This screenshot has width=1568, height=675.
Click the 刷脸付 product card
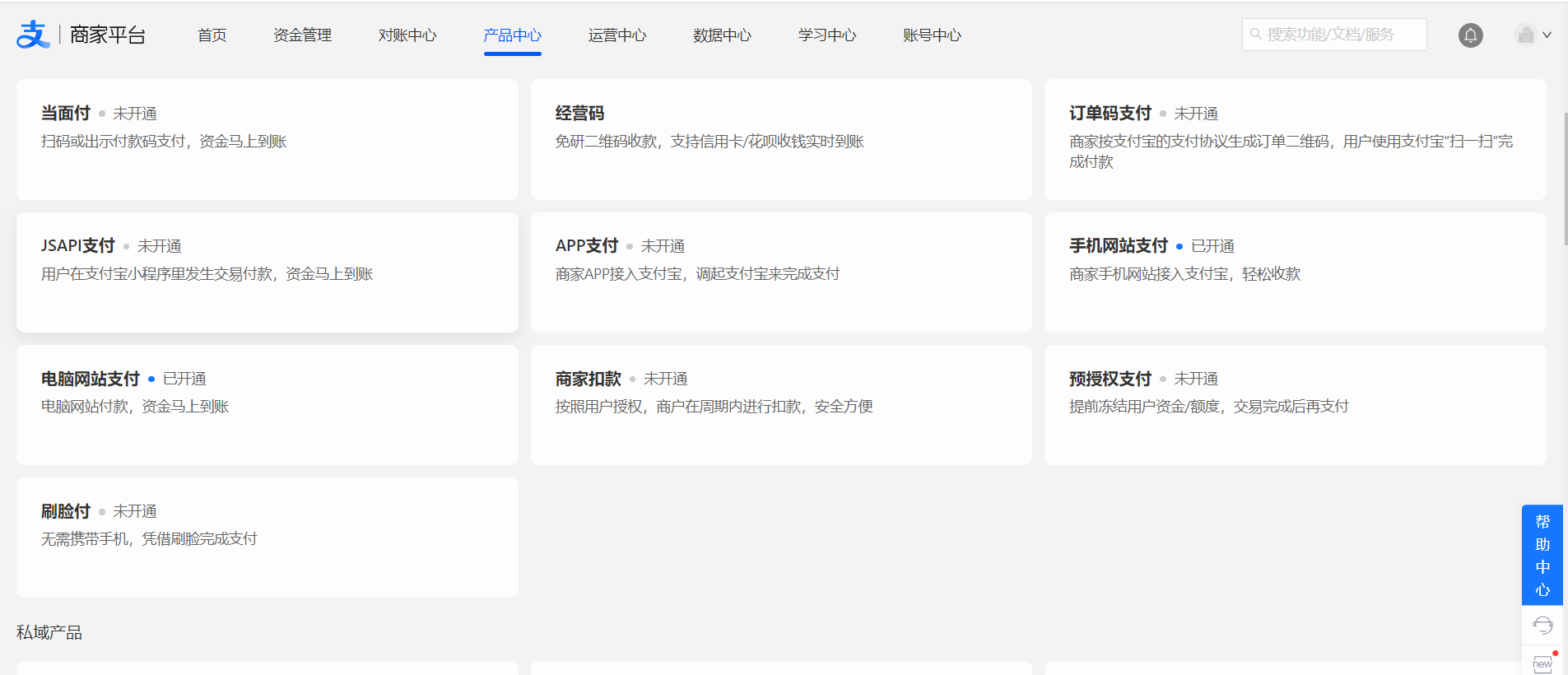pos(267,538)
